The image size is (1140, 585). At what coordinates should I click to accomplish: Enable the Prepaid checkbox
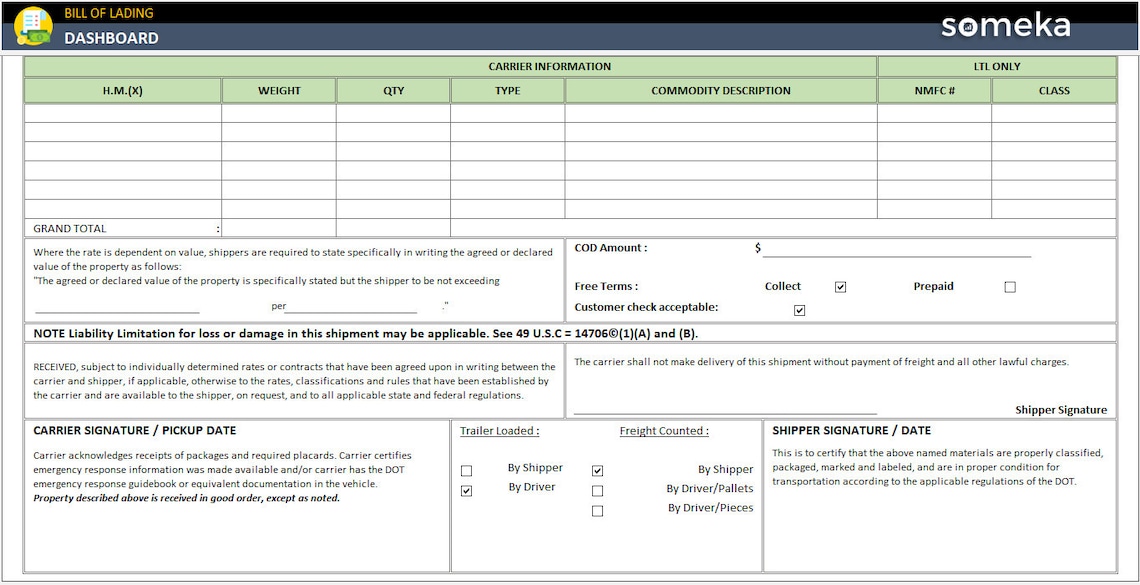click(x=1009, y=286)
